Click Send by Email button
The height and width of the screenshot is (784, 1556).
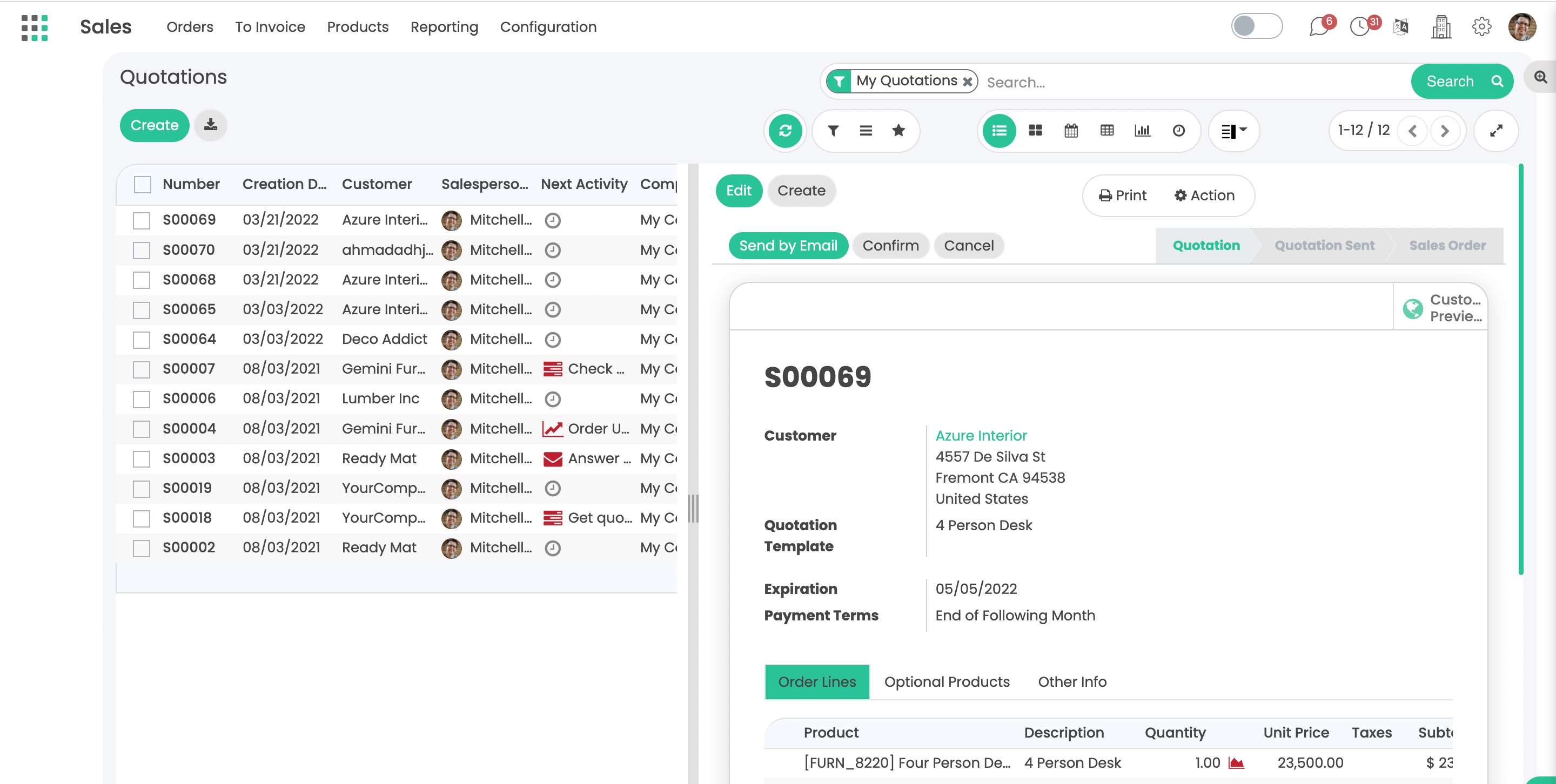(788, 246)
